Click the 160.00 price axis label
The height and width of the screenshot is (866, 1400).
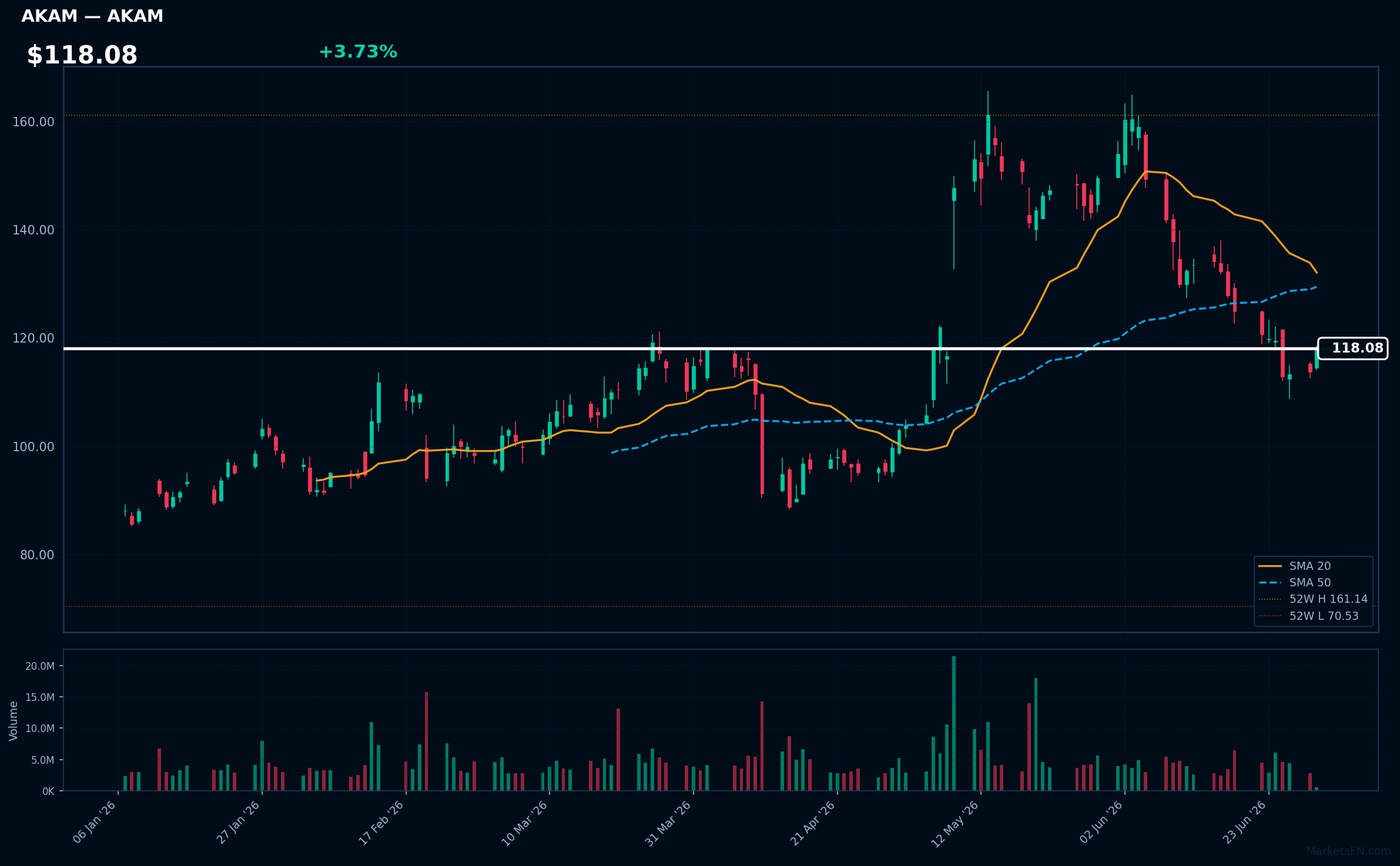point(34,122)
